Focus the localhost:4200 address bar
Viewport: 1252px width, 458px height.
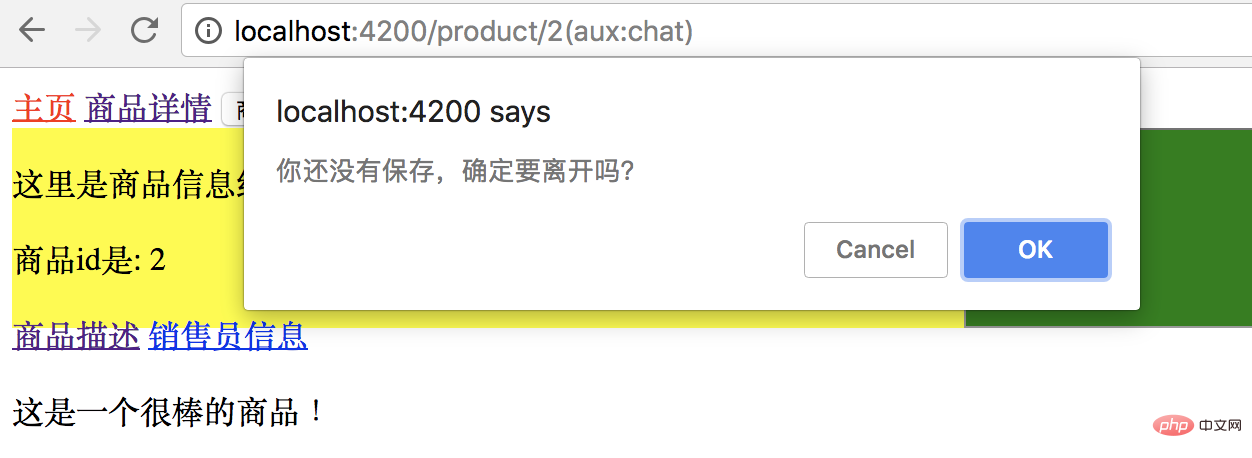tap(715, 32)
